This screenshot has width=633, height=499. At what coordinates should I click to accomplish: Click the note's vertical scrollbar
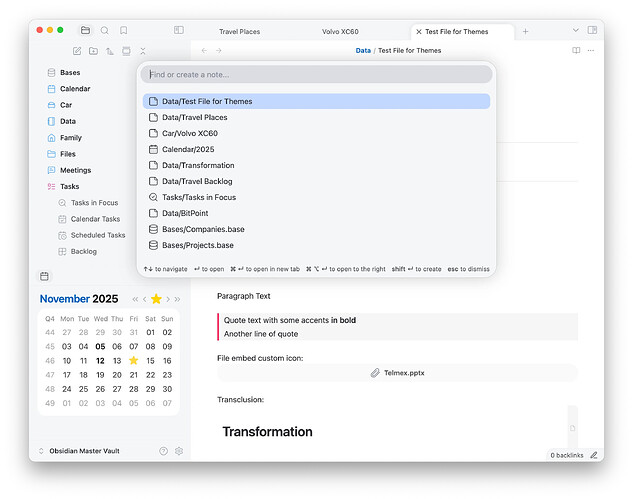click(572, 428)
